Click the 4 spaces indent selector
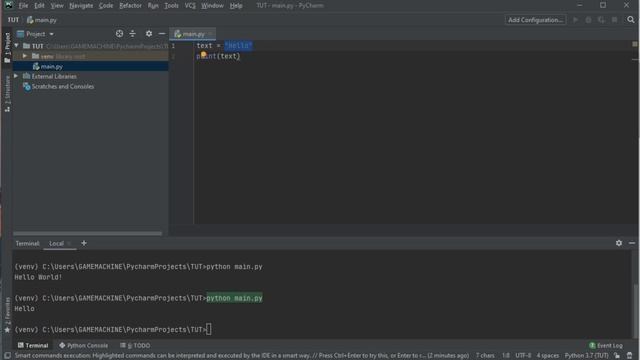The height and width of the screenshot is (360, 640). (x=547, y=356)
